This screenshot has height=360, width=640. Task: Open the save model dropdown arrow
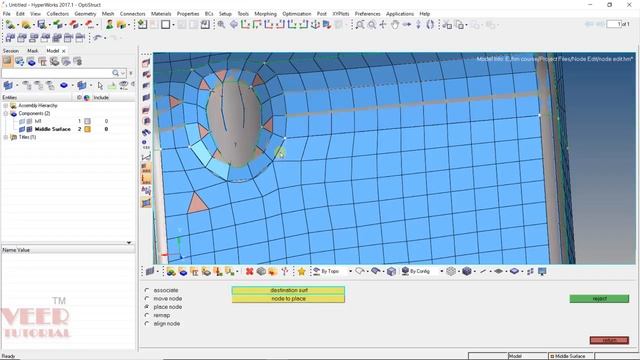tap(49, 25)
